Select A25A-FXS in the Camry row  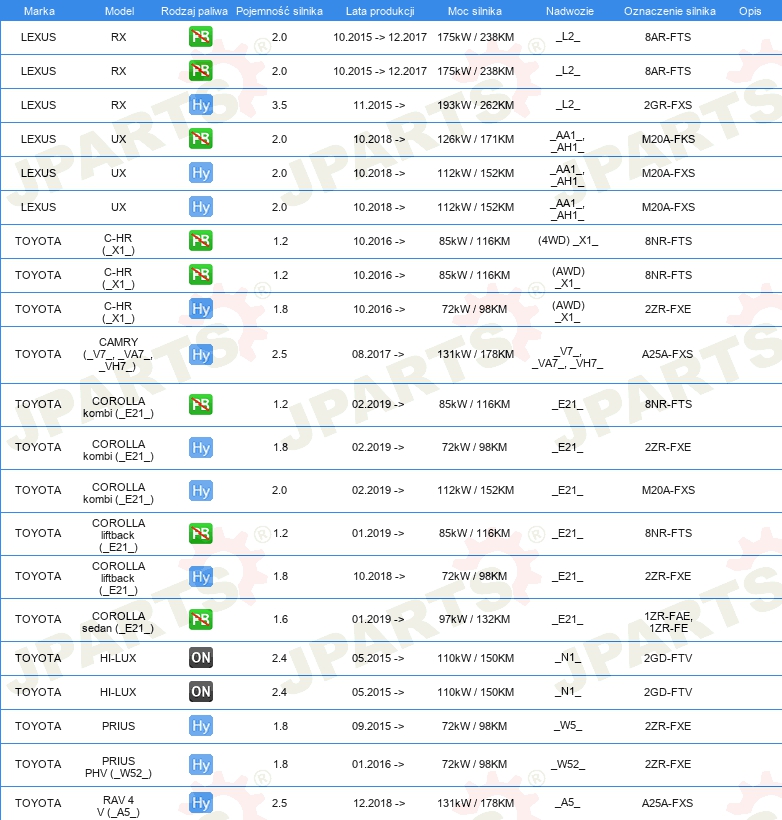coord(667,354)
